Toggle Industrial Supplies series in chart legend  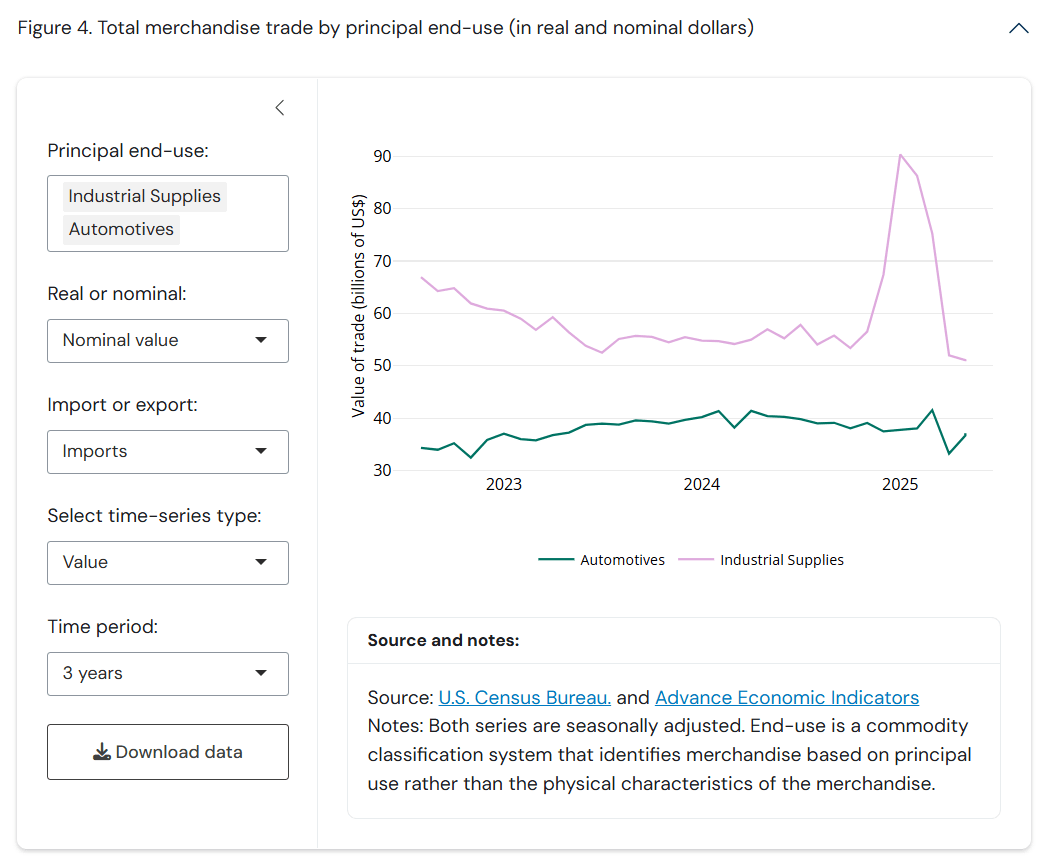[781, 560]
